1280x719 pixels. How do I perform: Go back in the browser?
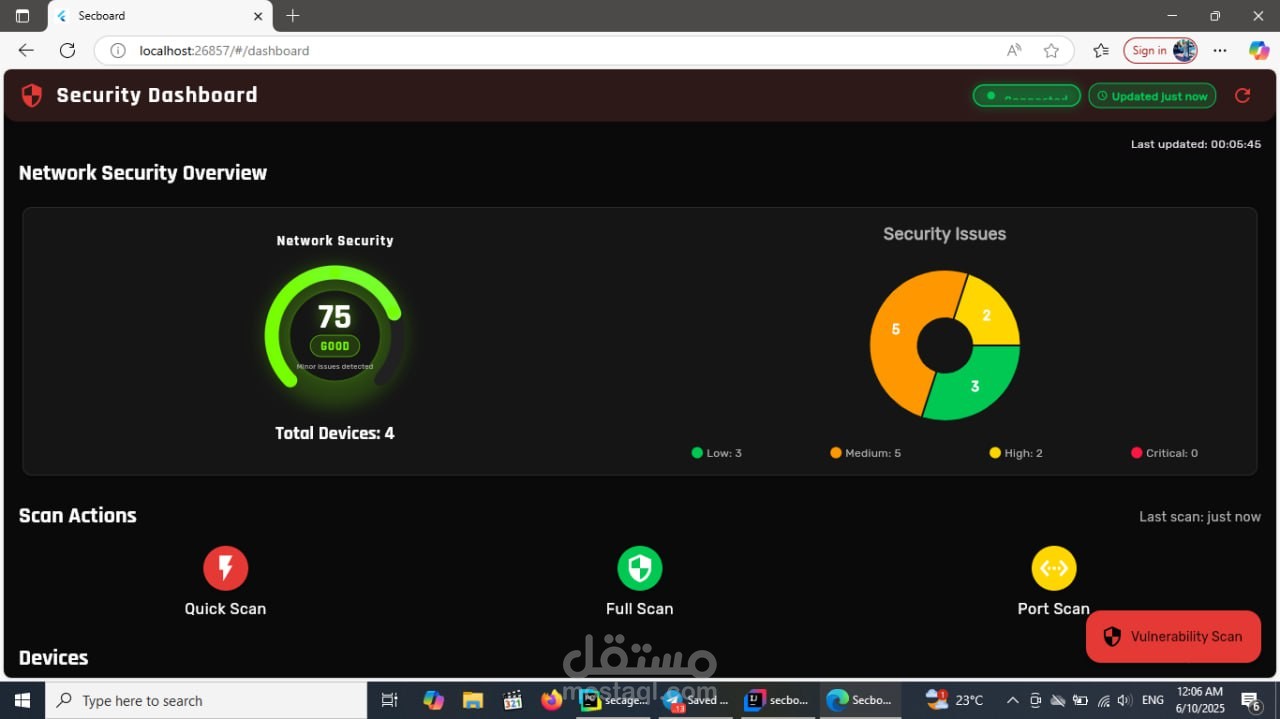26,50
